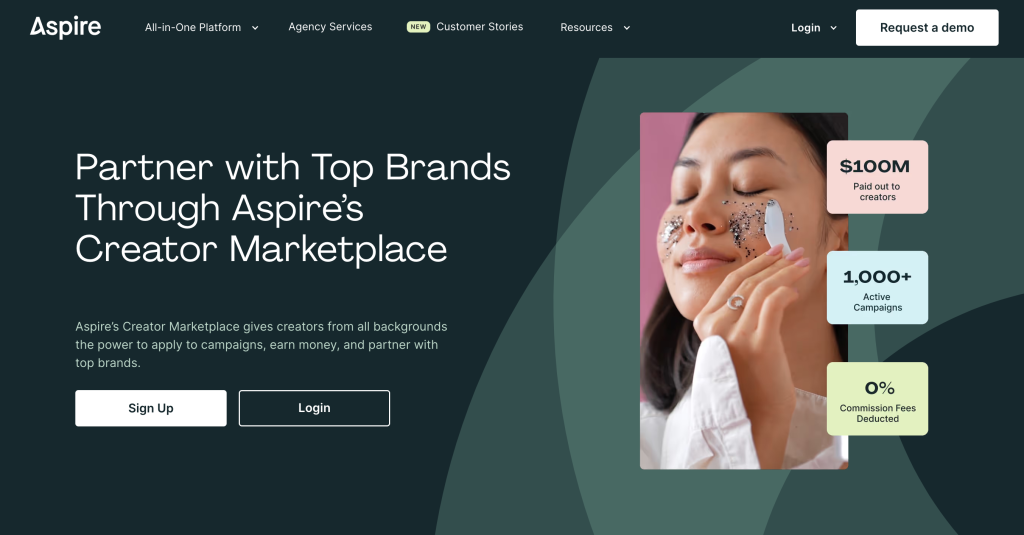Viewport: 1024px width, 535px height.
Task: Click the 1,000+ Active Campaigns card
Action: [877, 287]
